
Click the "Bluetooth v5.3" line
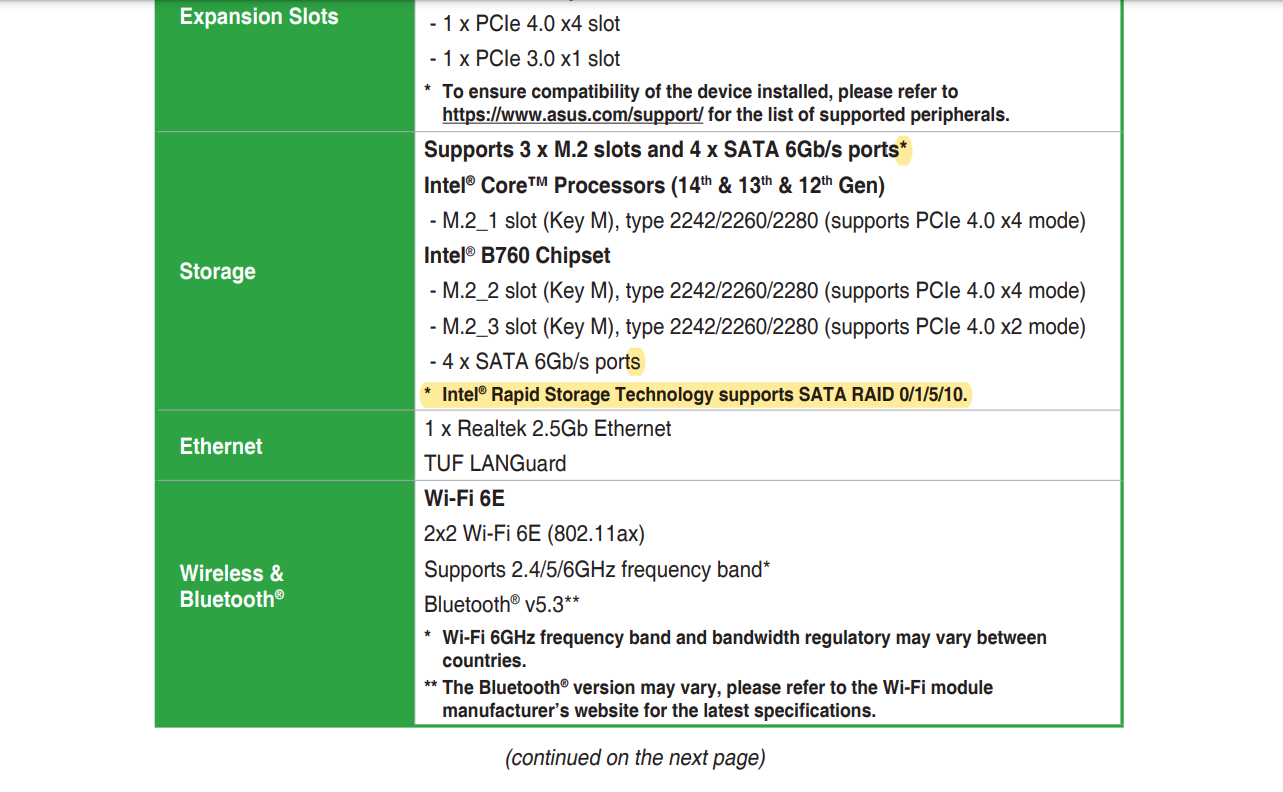(x=502, y=604)
